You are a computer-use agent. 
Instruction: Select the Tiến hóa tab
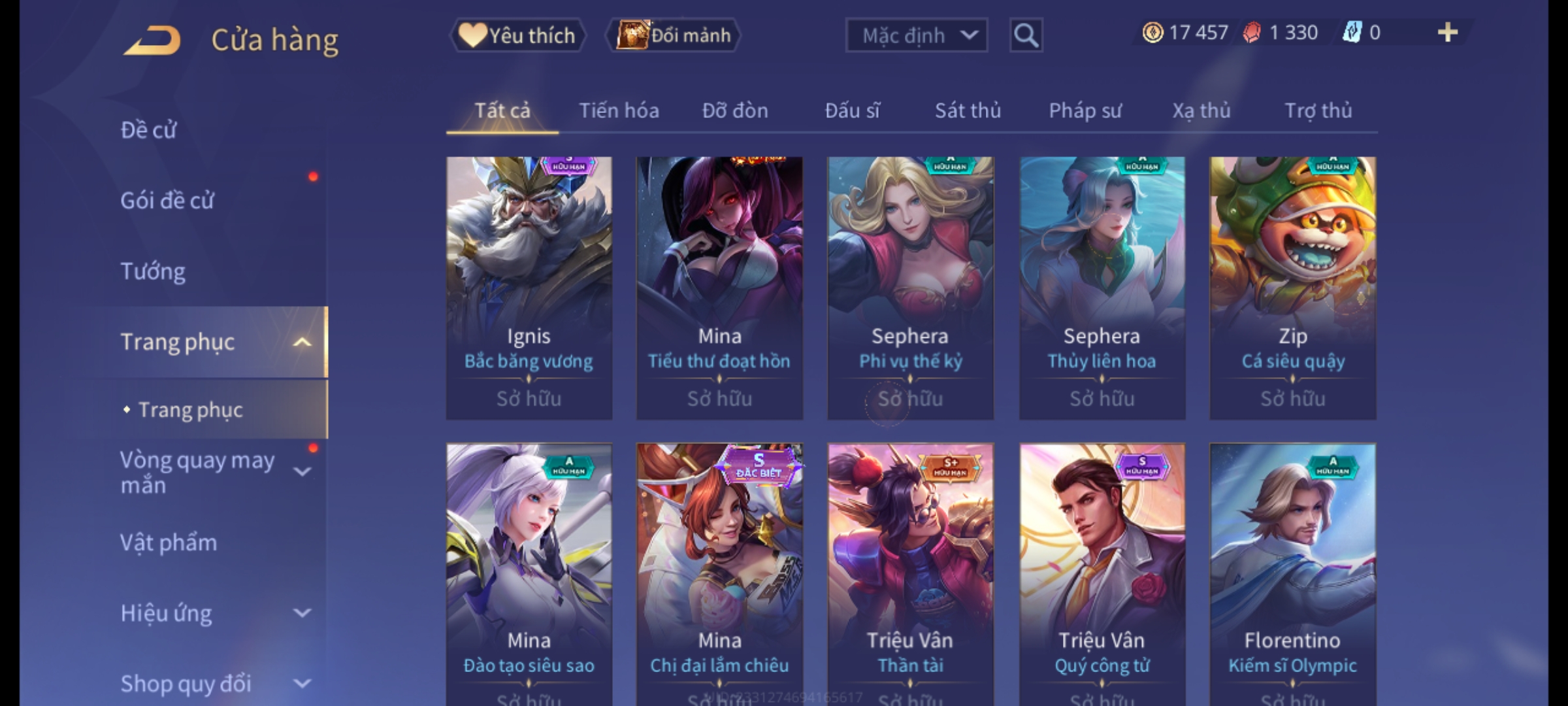(x=619, y=111)
